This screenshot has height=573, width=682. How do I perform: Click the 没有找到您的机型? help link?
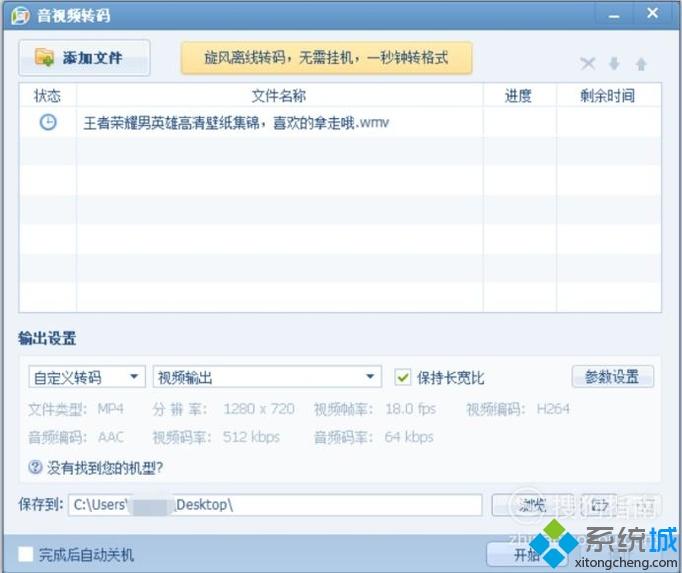(105, 468)
